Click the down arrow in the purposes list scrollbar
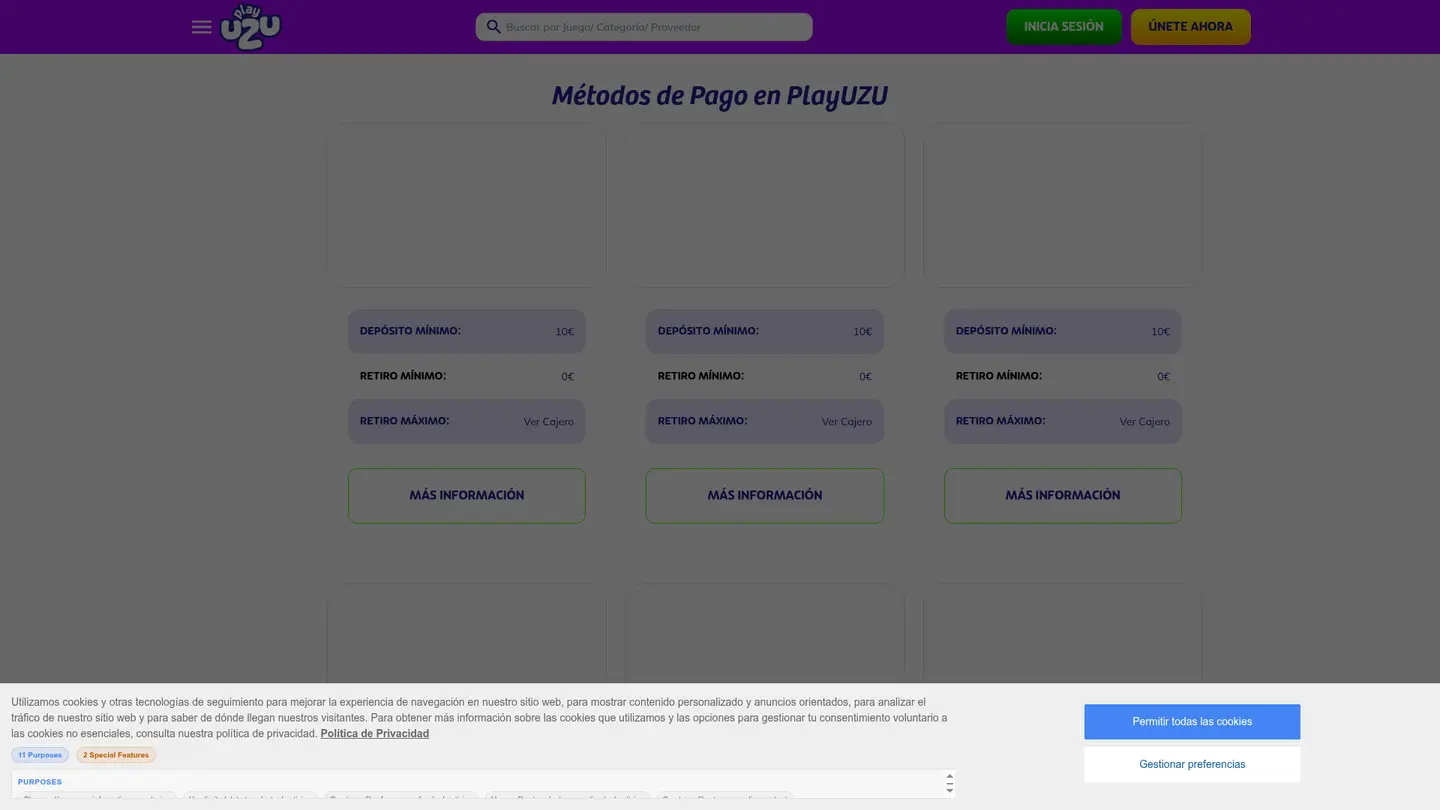The height and width of the screenshot is (810, 1440). click(x=950, y=790)
